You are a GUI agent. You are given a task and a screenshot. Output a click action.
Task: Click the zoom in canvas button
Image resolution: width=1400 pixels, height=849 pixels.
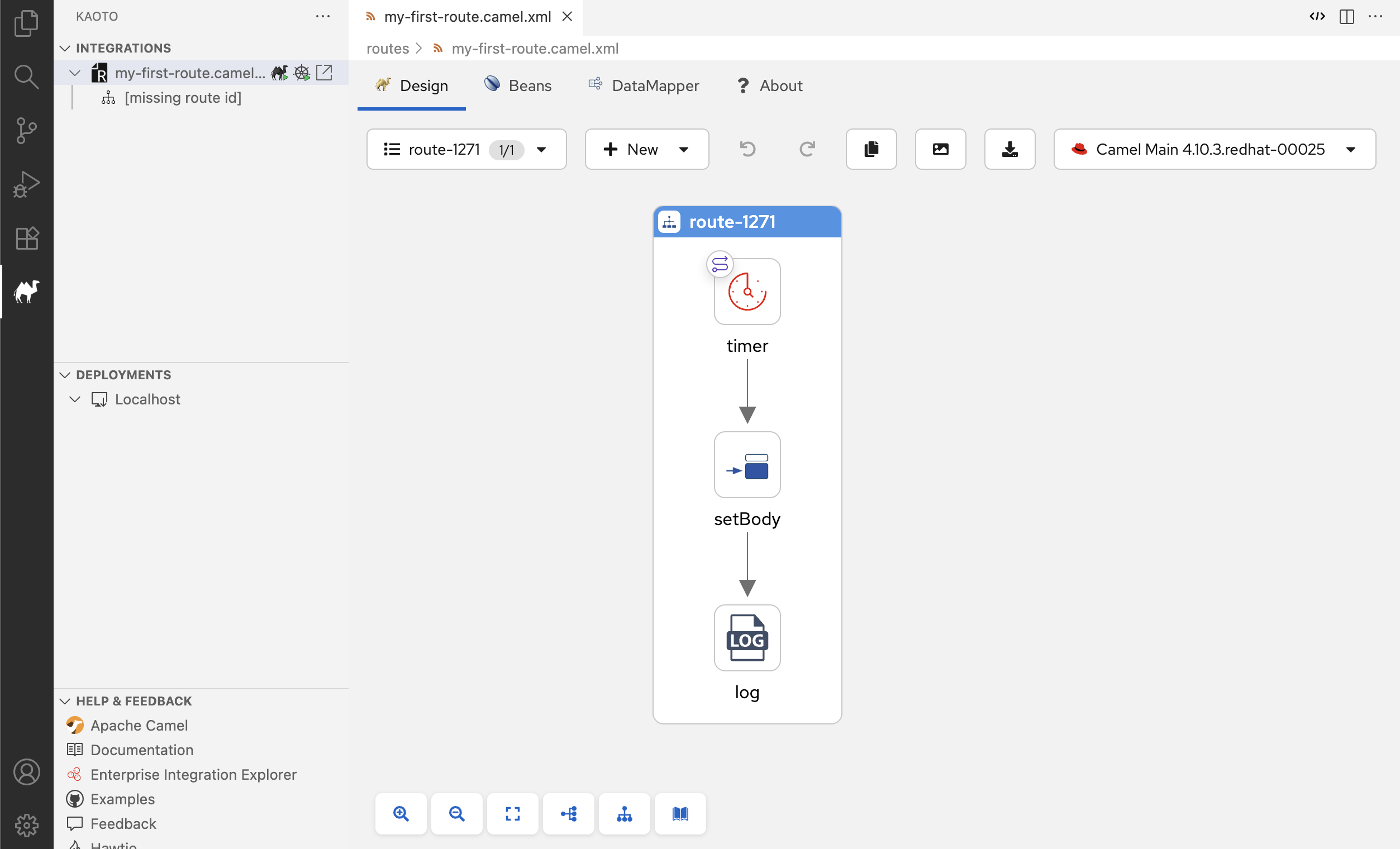click(401, 813)
